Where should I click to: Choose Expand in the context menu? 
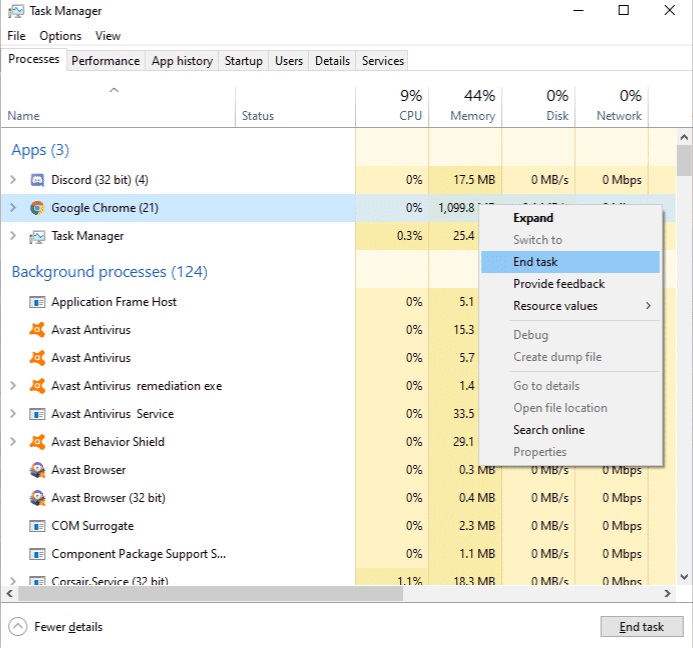tap(570, 218)
